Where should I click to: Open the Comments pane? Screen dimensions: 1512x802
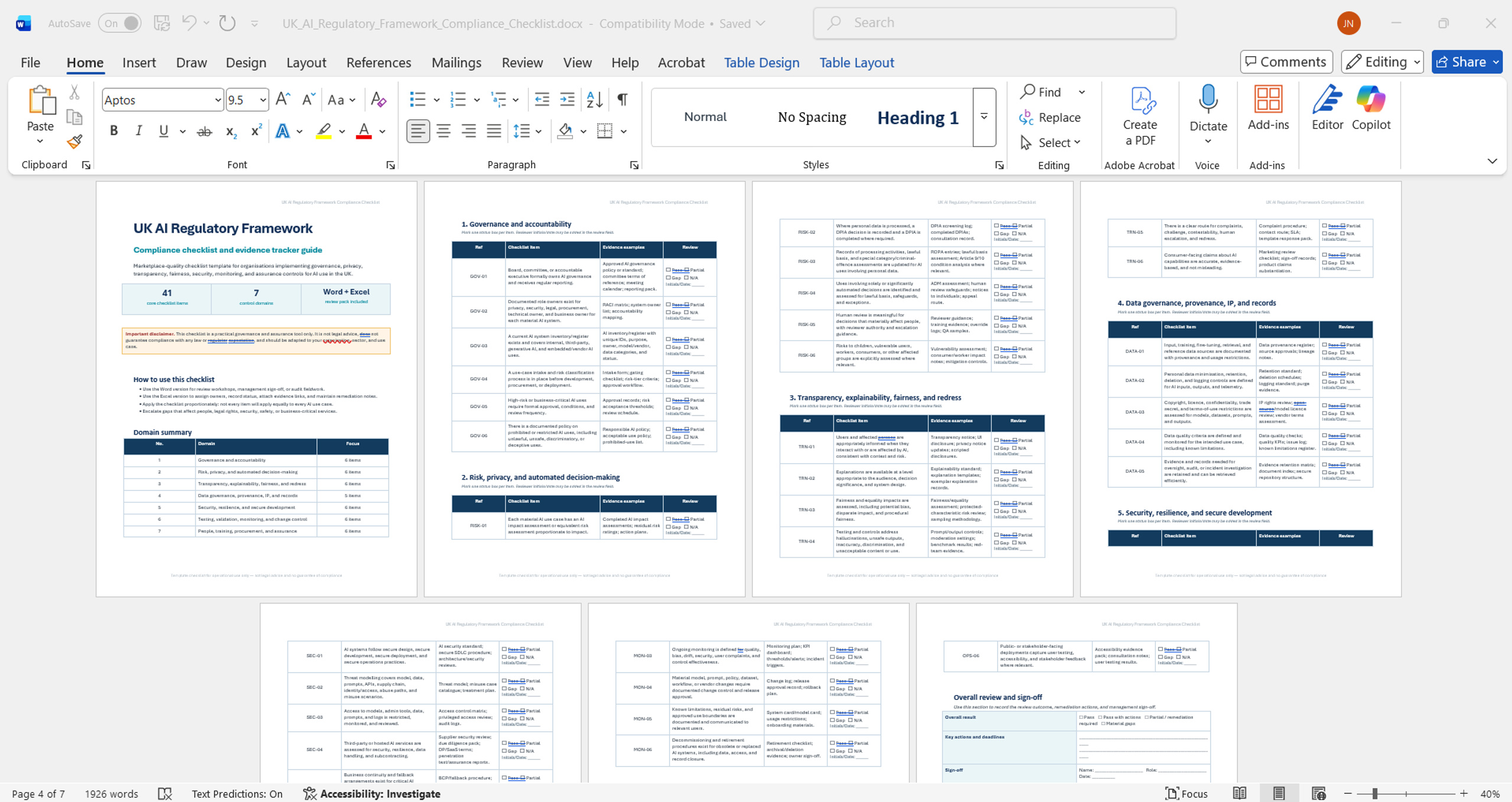click(x=1286, y=61)
